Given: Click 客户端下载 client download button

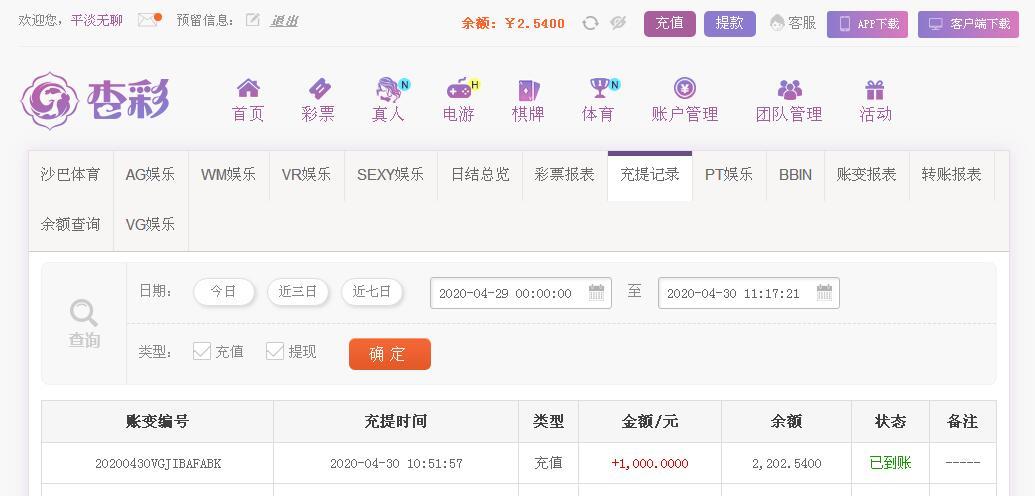Looking at the screenshot, I should (968, 24).
